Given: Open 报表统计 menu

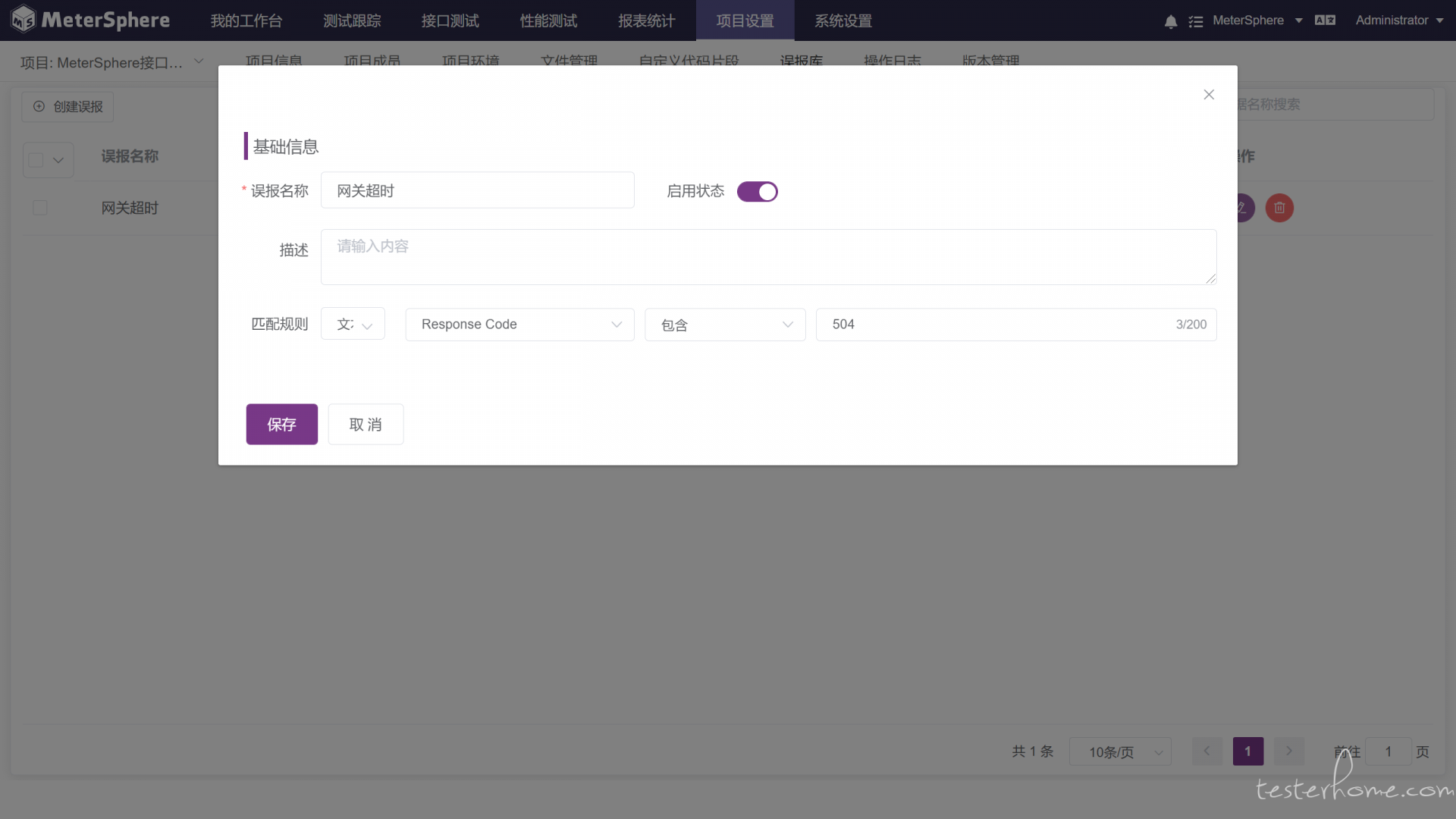Looking at the screenshot, I should pos(647,20).
